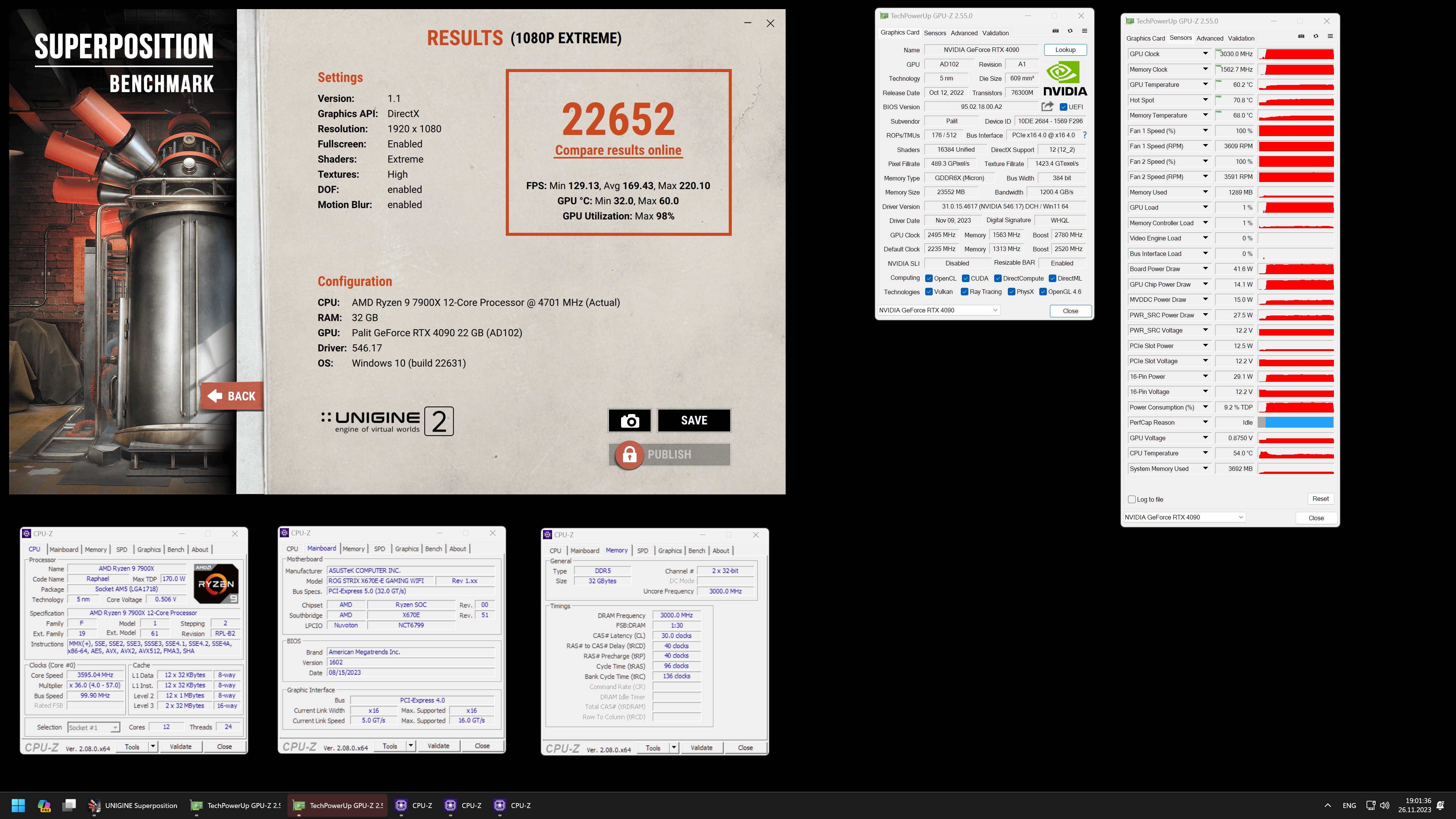Open the Board Power Draw sensor dropdown

(x=1205, y=269)
